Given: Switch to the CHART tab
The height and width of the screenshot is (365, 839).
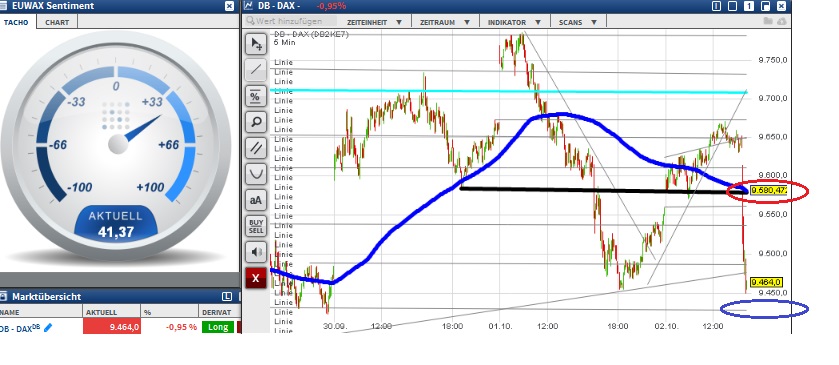Looking at the screenshot, I should click(x=57, y=22).
